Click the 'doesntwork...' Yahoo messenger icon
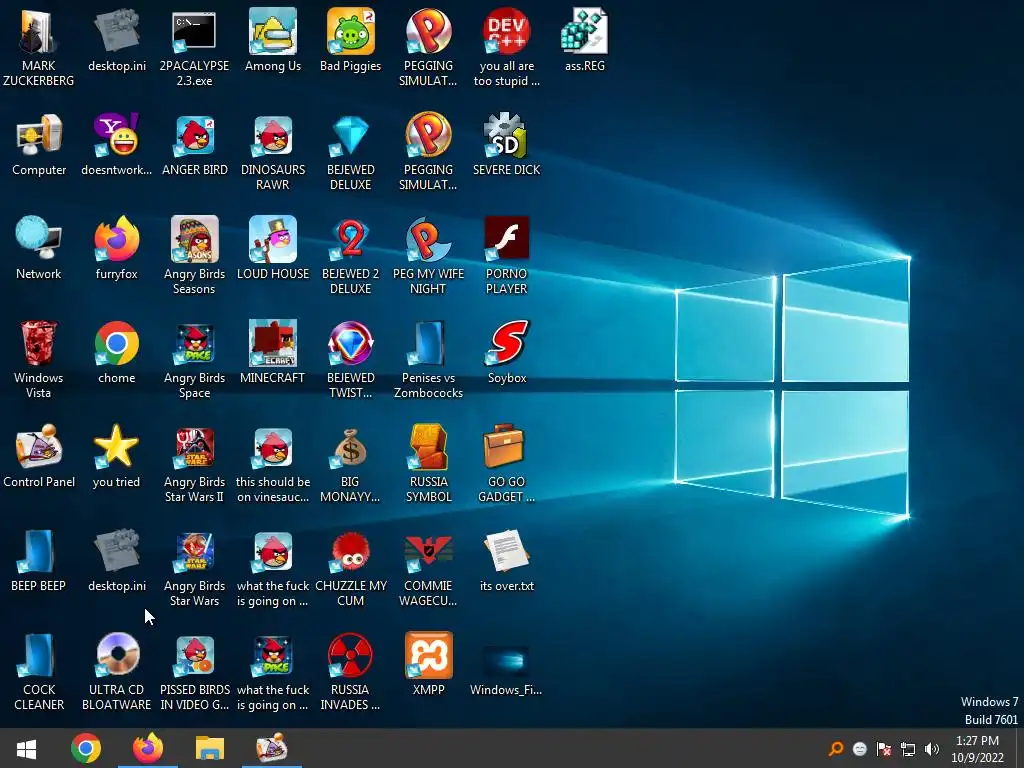Viewport: 1024px width, 768px height. click(116, 144)
